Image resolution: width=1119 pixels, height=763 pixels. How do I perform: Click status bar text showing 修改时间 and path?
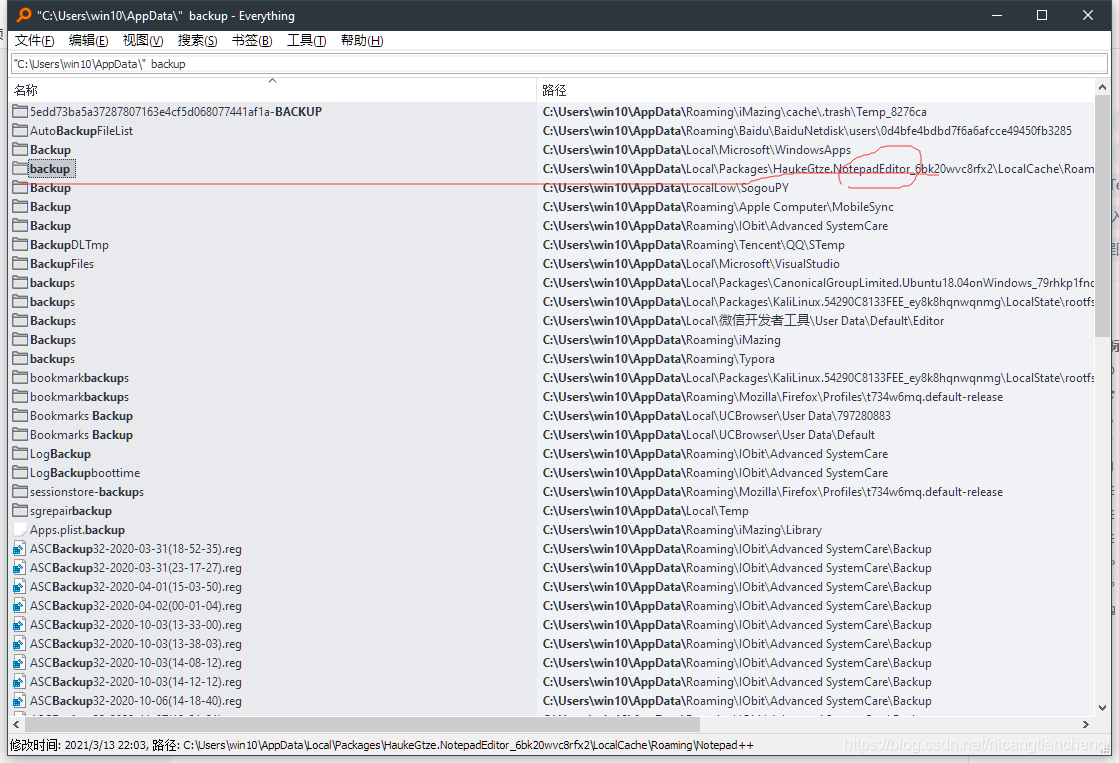pos(382,745)
